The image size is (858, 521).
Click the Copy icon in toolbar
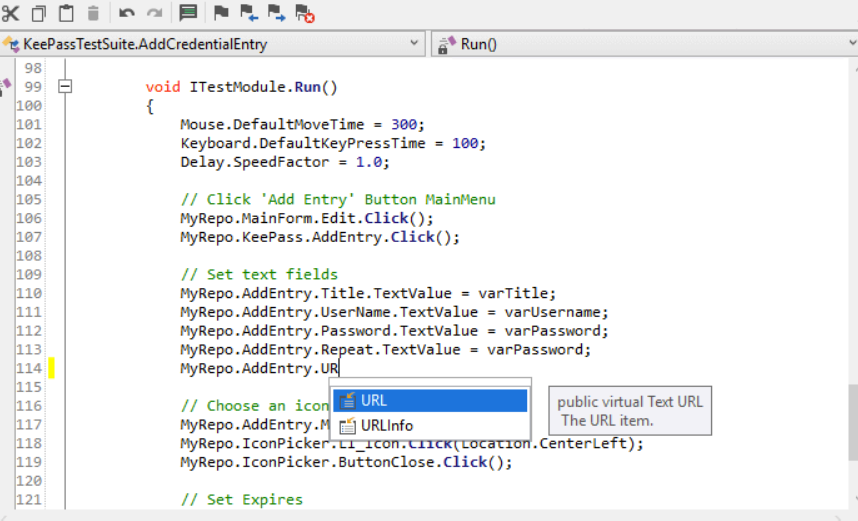pos(39,13)
